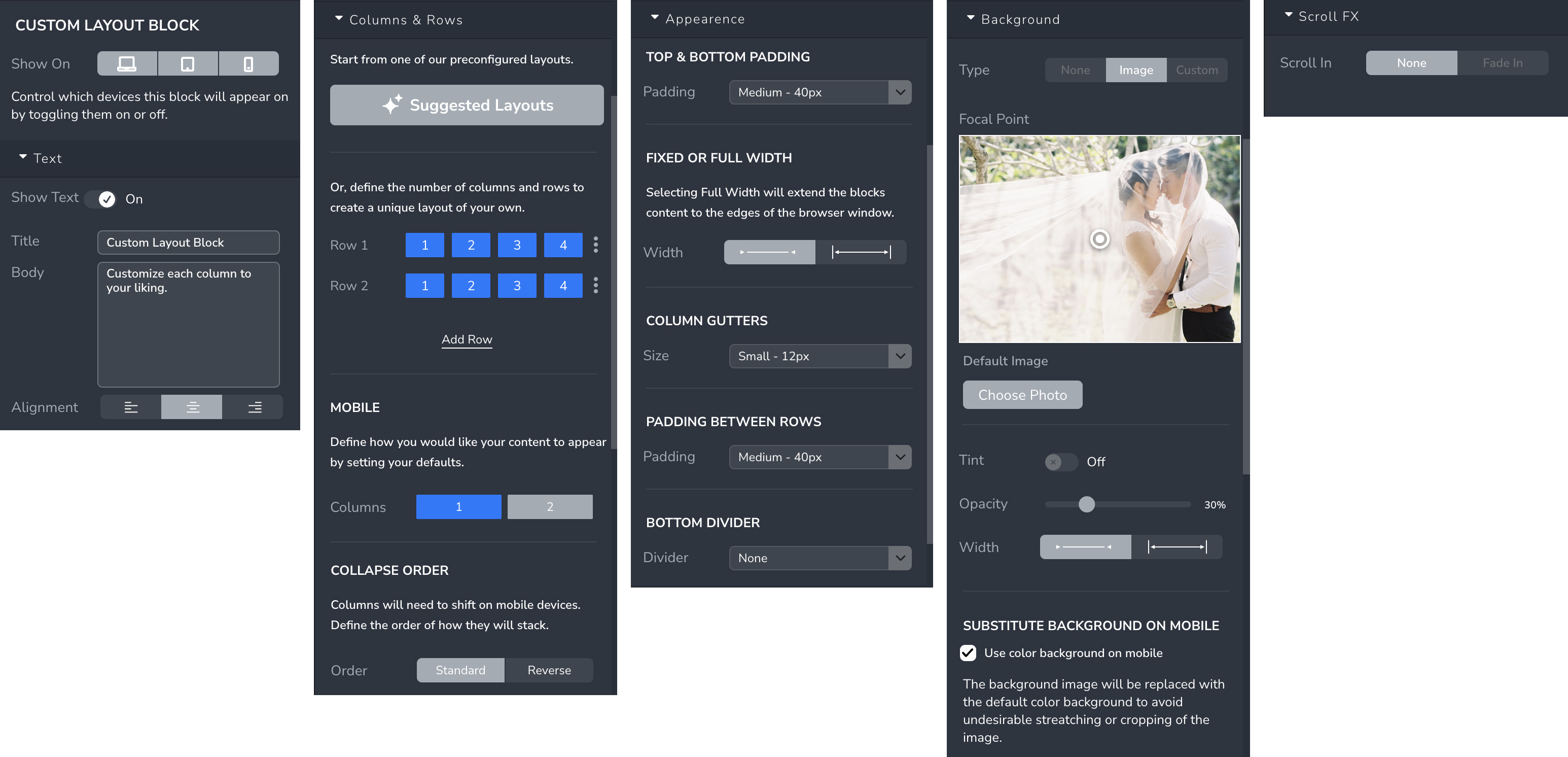1568x757 pixels.
Task: Click the three-dot menu icon for Row 2
Action: coord(596,285)
